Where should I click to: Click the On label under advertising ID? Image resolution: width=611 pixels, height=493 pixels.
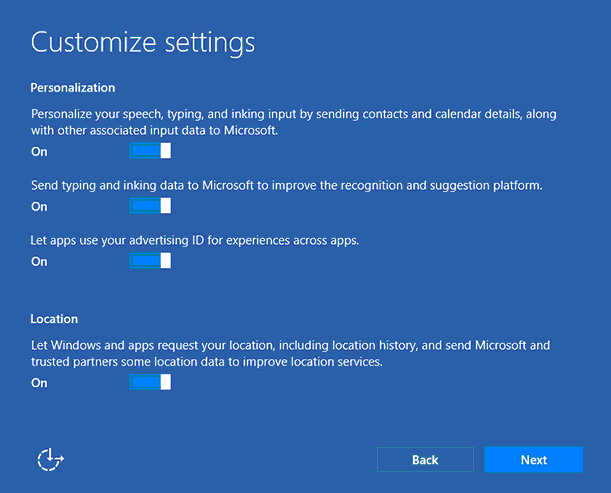pyautogui.click(x=39, y=262)
